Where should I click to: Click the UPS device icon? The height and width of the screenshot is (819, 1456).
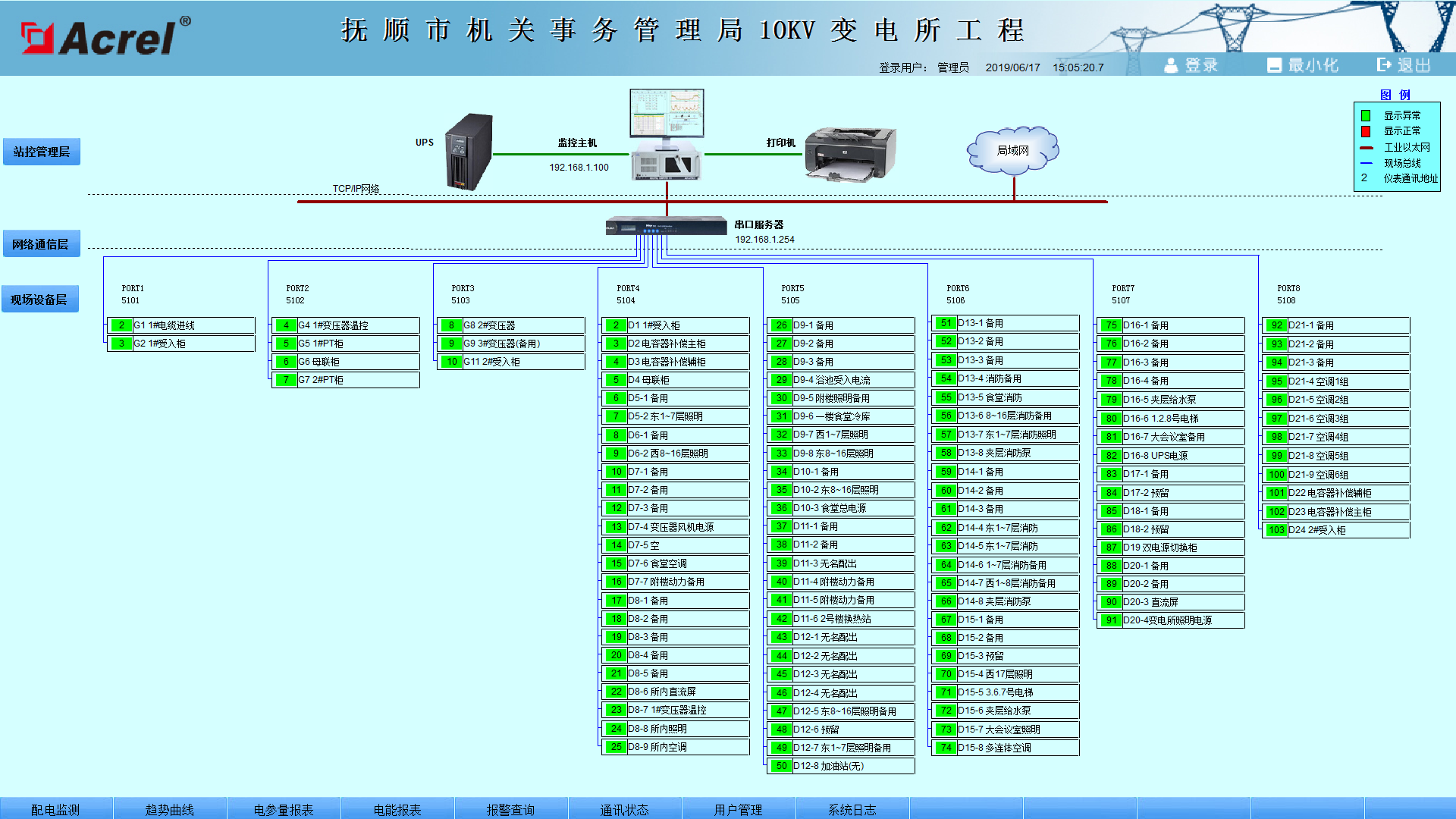click(469, 152)
